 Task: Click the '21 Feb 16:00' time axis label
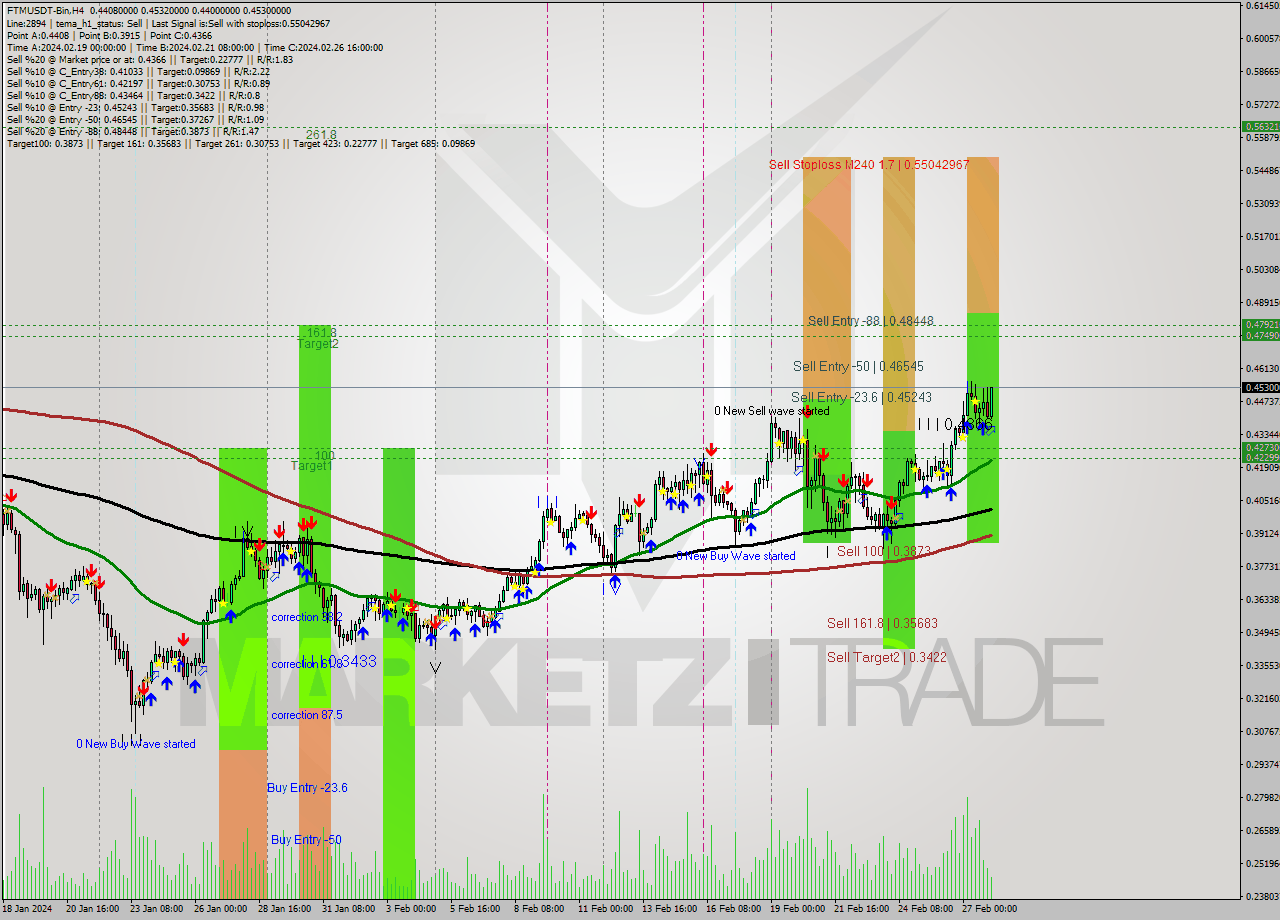coord(861,909)
